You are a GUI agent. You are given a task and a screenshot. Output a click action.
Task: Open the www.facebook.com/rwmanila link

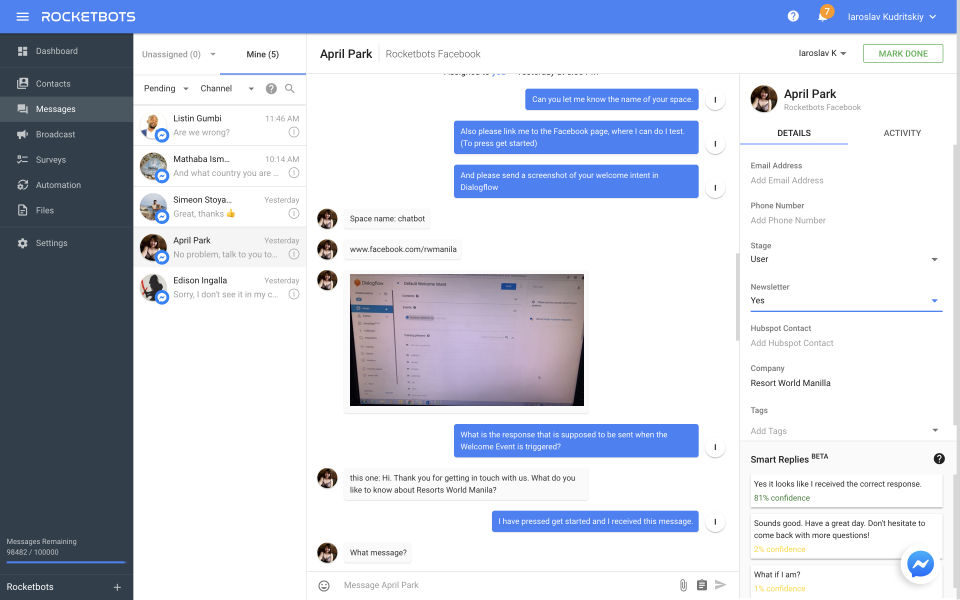(x=403, y=249)
